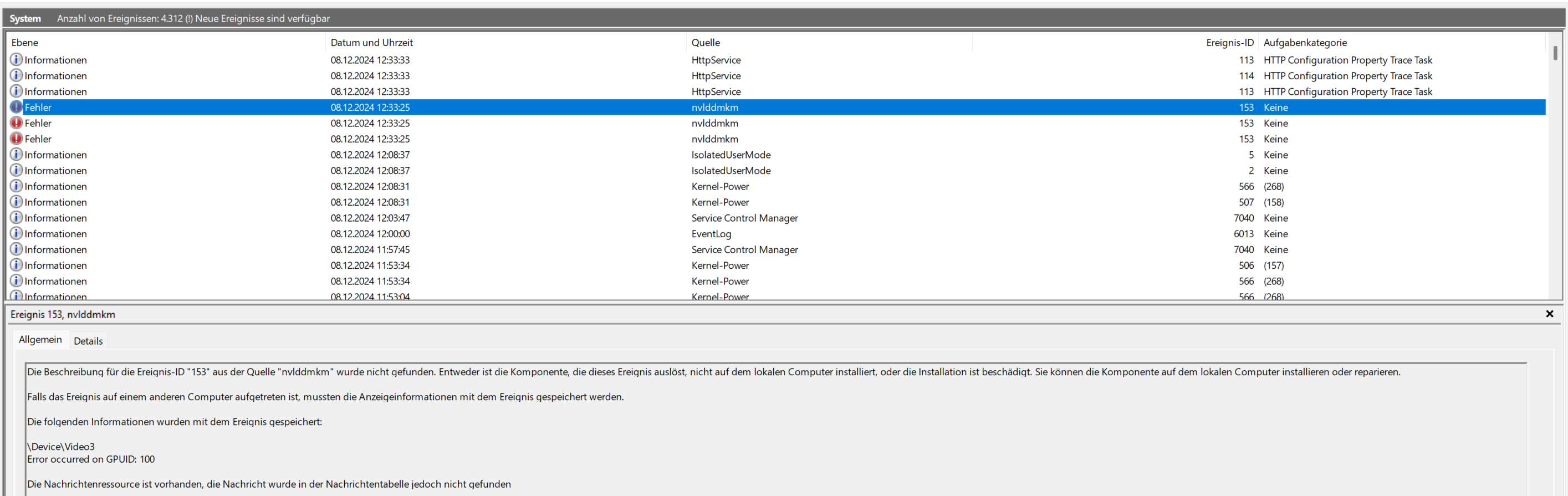Click info icon of Kernel-Power event 507

pos(17,202)
